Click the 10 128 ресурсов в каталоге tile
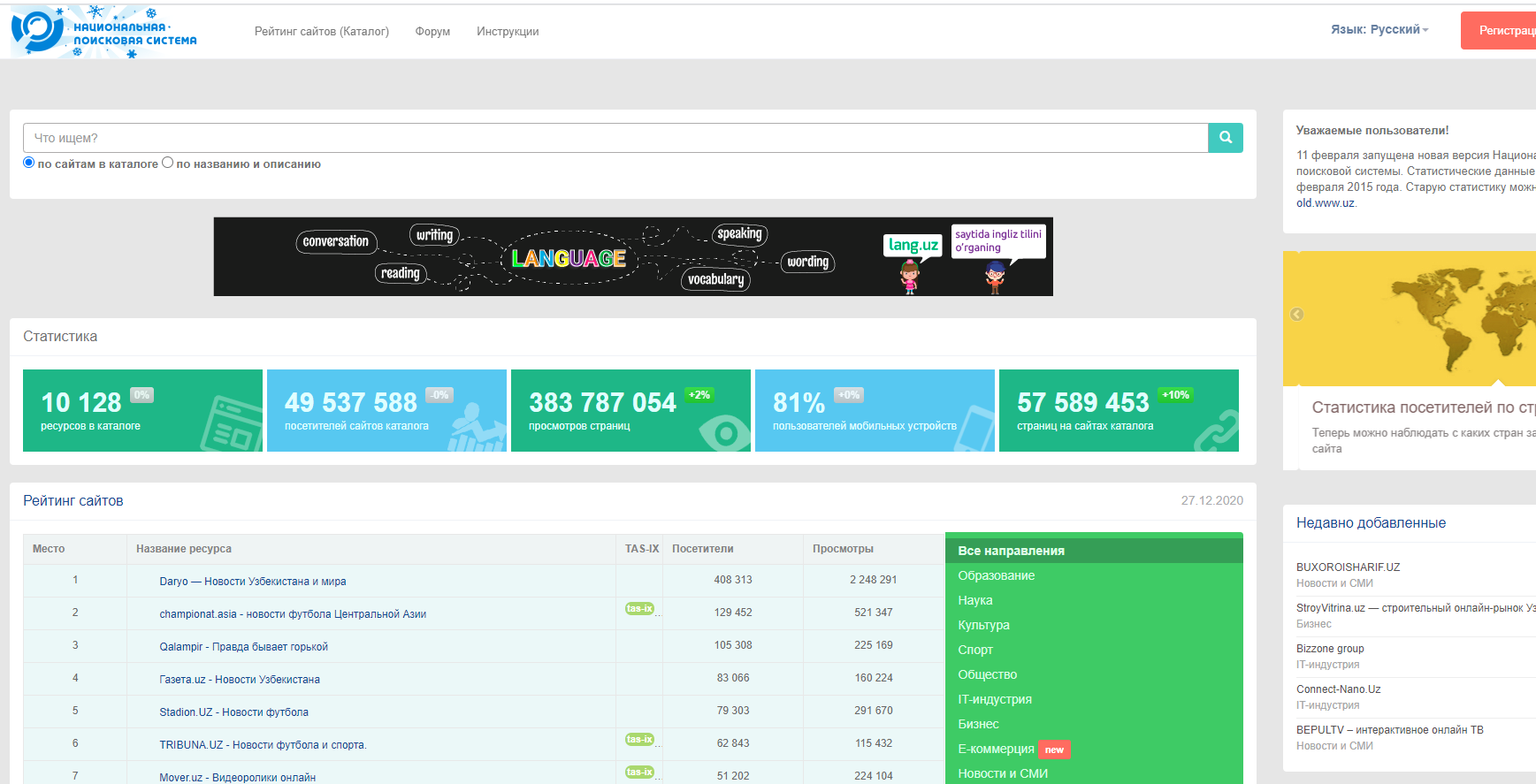 (x=142, y=410)
